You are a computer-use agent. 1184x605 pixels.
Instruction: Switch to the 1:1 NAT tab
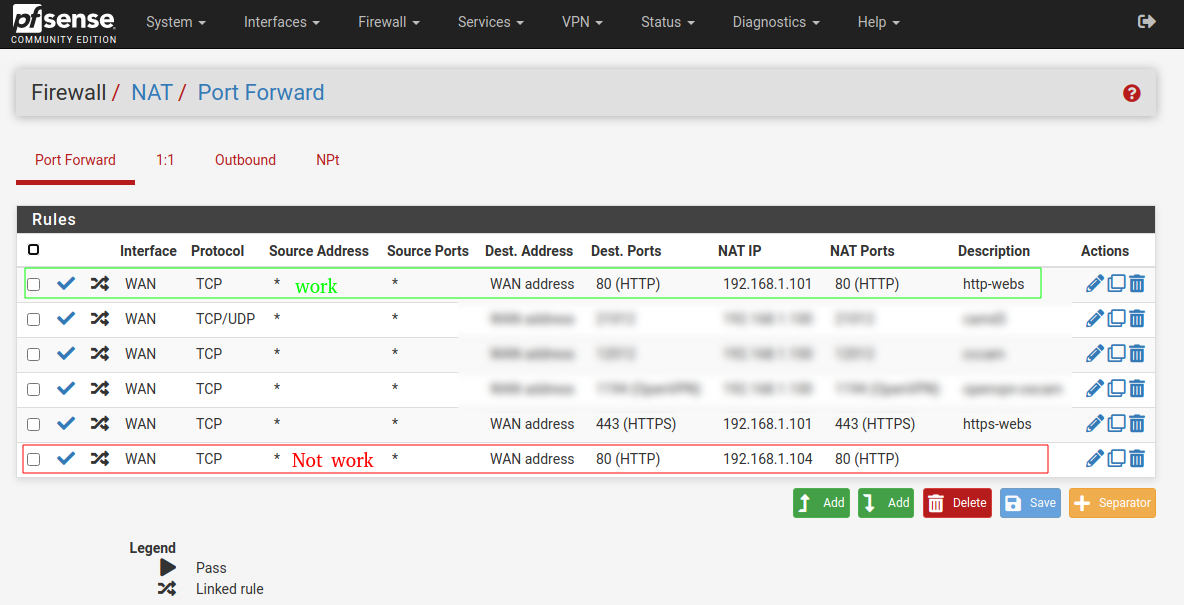tap(165, 160)
